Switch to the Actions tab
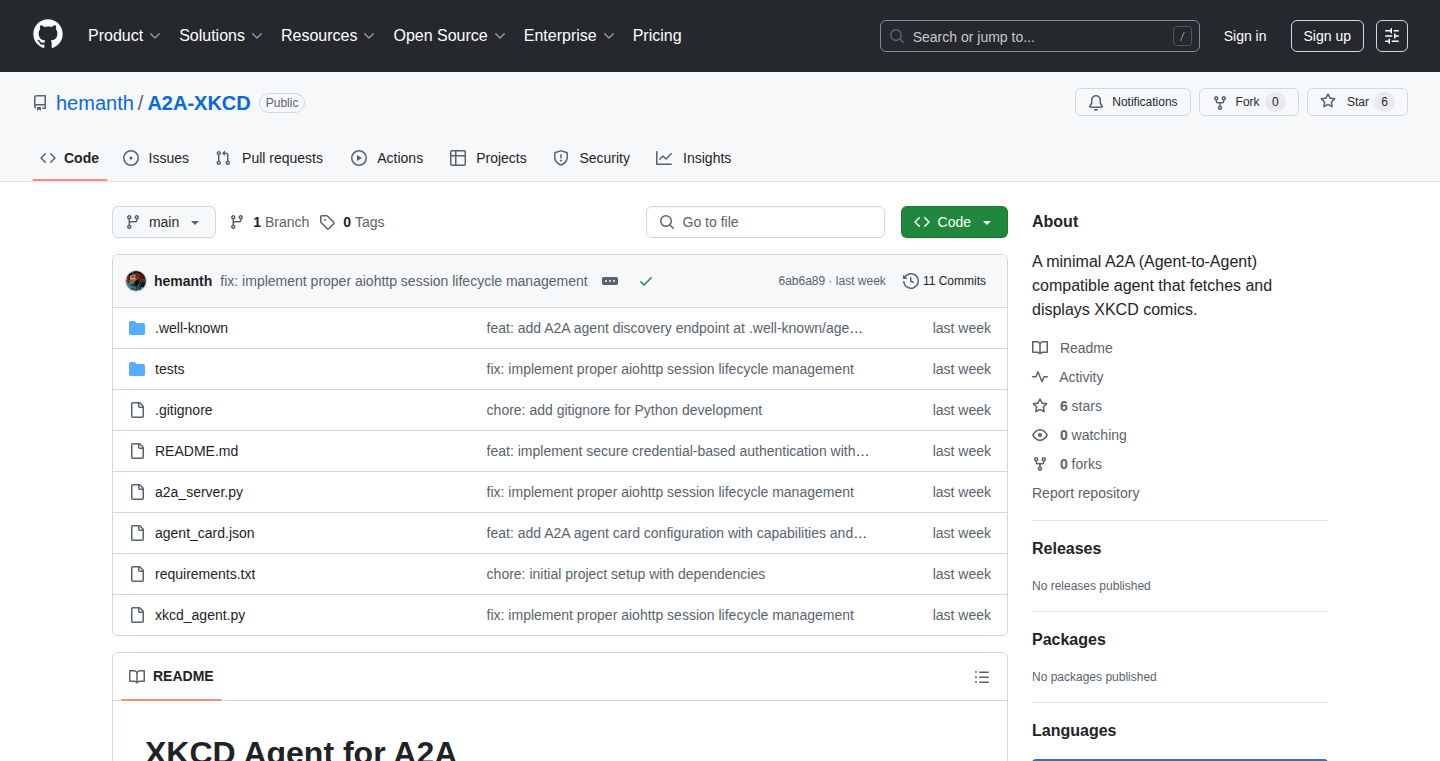Screen dimensions: 1440x761 387,158
